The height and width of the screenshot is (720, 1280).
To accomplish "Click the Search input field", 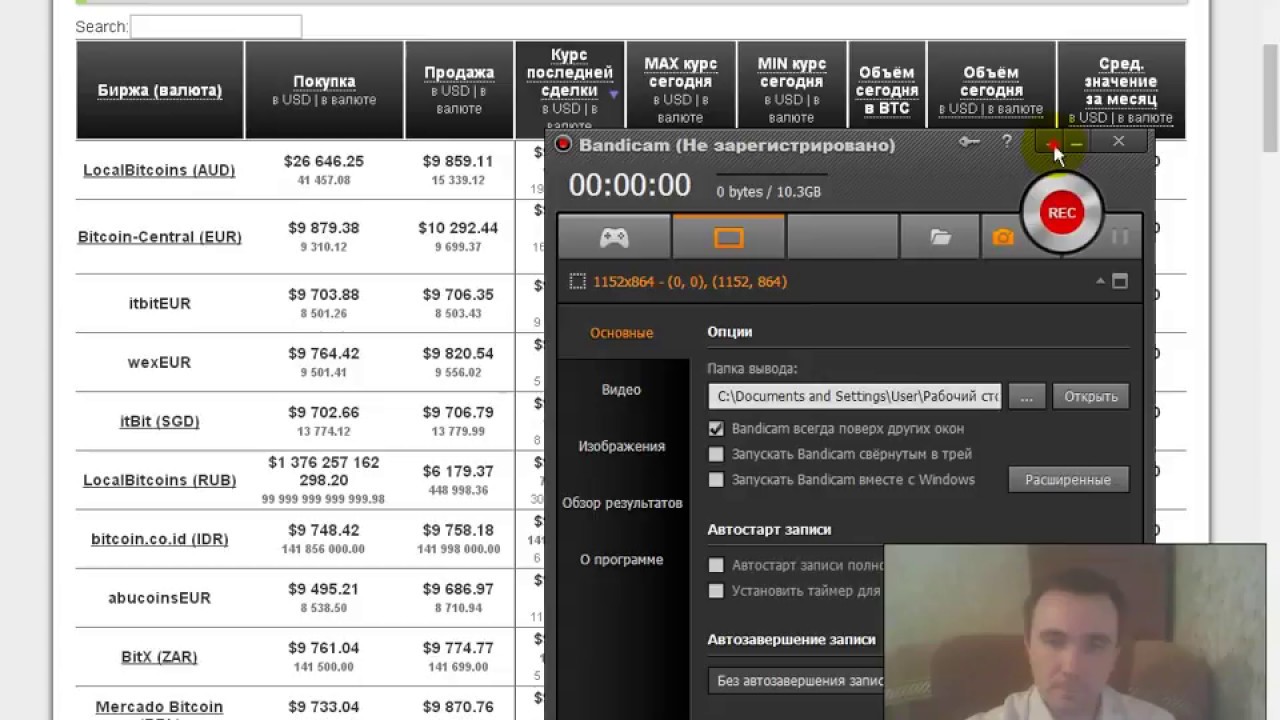I will pyautogui.click(x=216, y=27).
